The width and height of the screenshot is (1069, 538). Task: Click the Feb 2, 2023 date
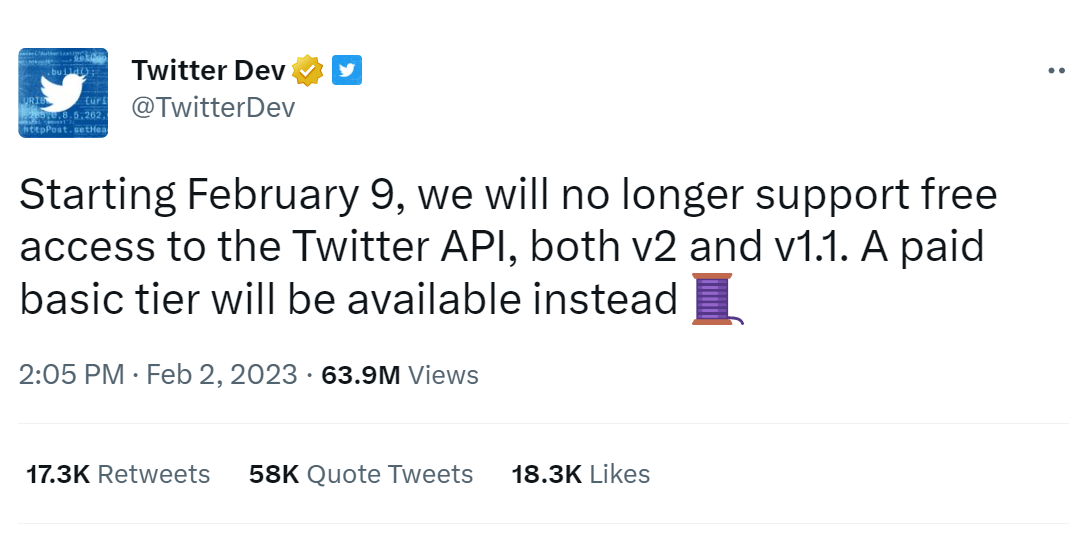(x=222, y=375)
